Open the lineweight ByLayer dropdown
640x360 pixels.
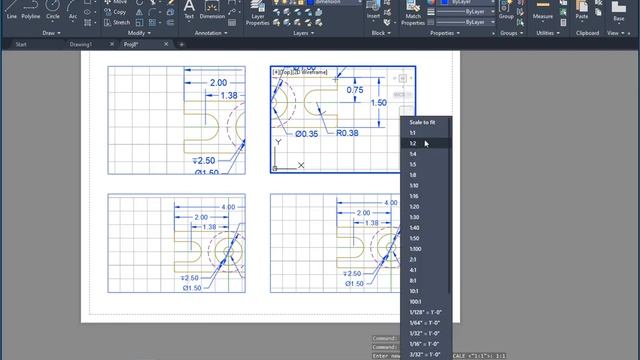(x=466, y=12)
